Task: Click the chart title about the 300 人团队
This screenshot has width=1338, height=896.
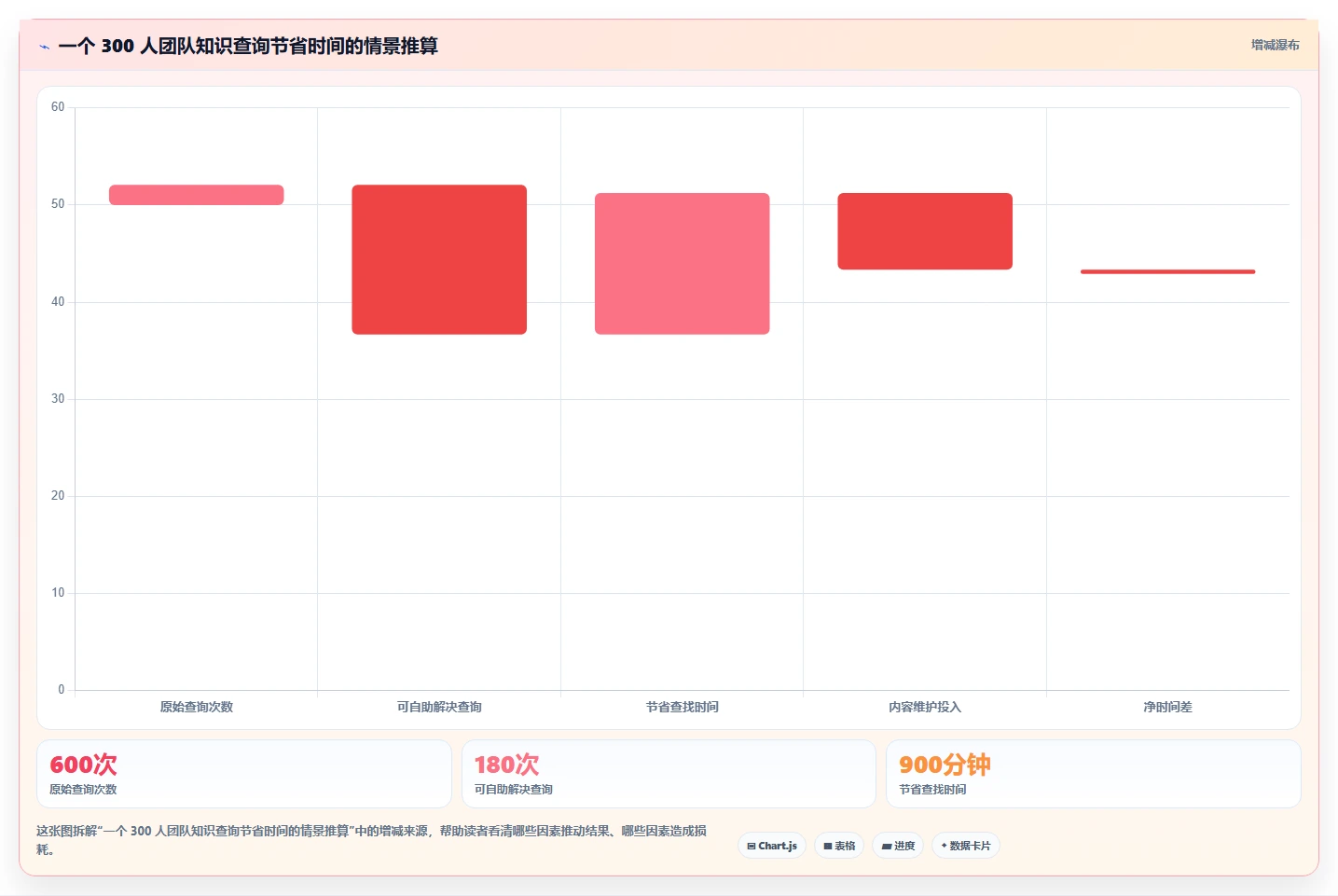Action: tap(248, 46)
